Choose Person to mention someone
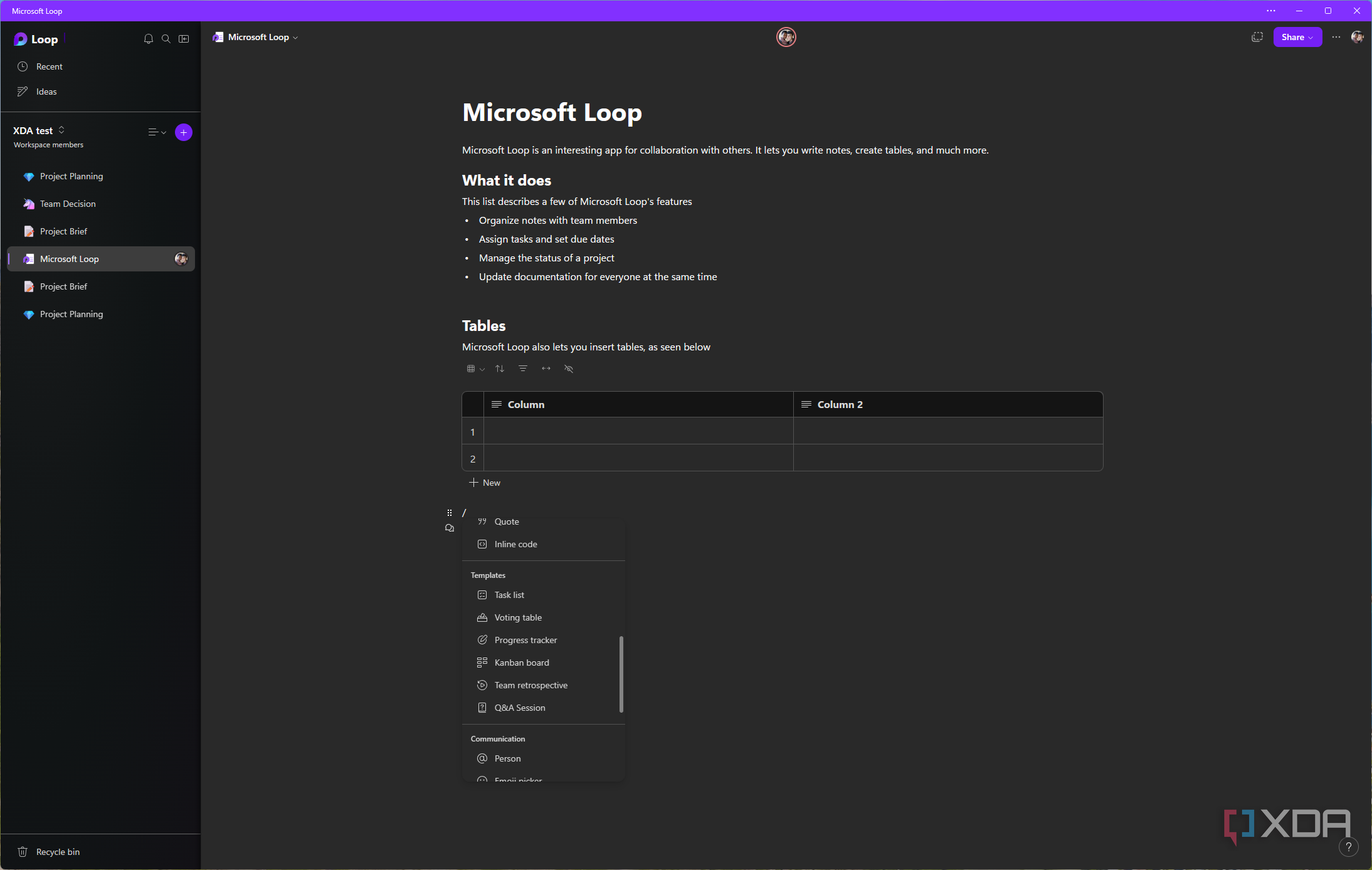Image resolution: width=1372 pixels, height=870 pixels. 543,758
